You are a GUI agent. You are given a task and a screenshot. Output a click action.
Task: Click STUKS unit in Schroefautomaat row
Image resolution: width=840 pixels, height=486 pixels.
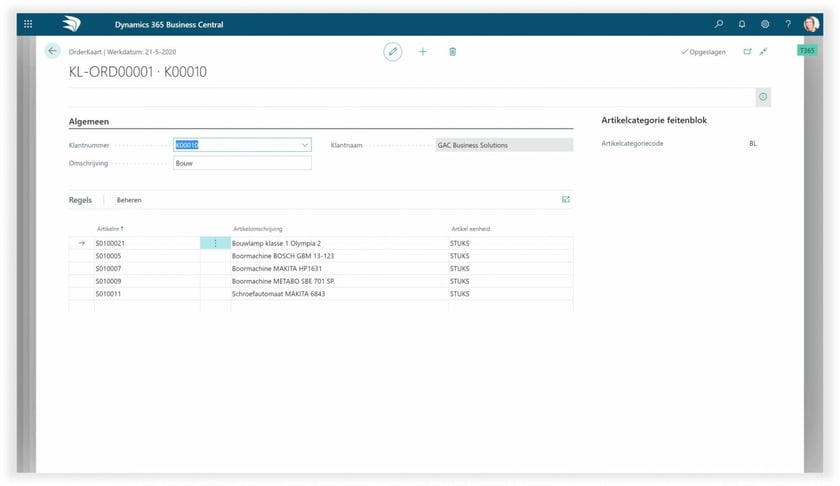click(460, 294)
